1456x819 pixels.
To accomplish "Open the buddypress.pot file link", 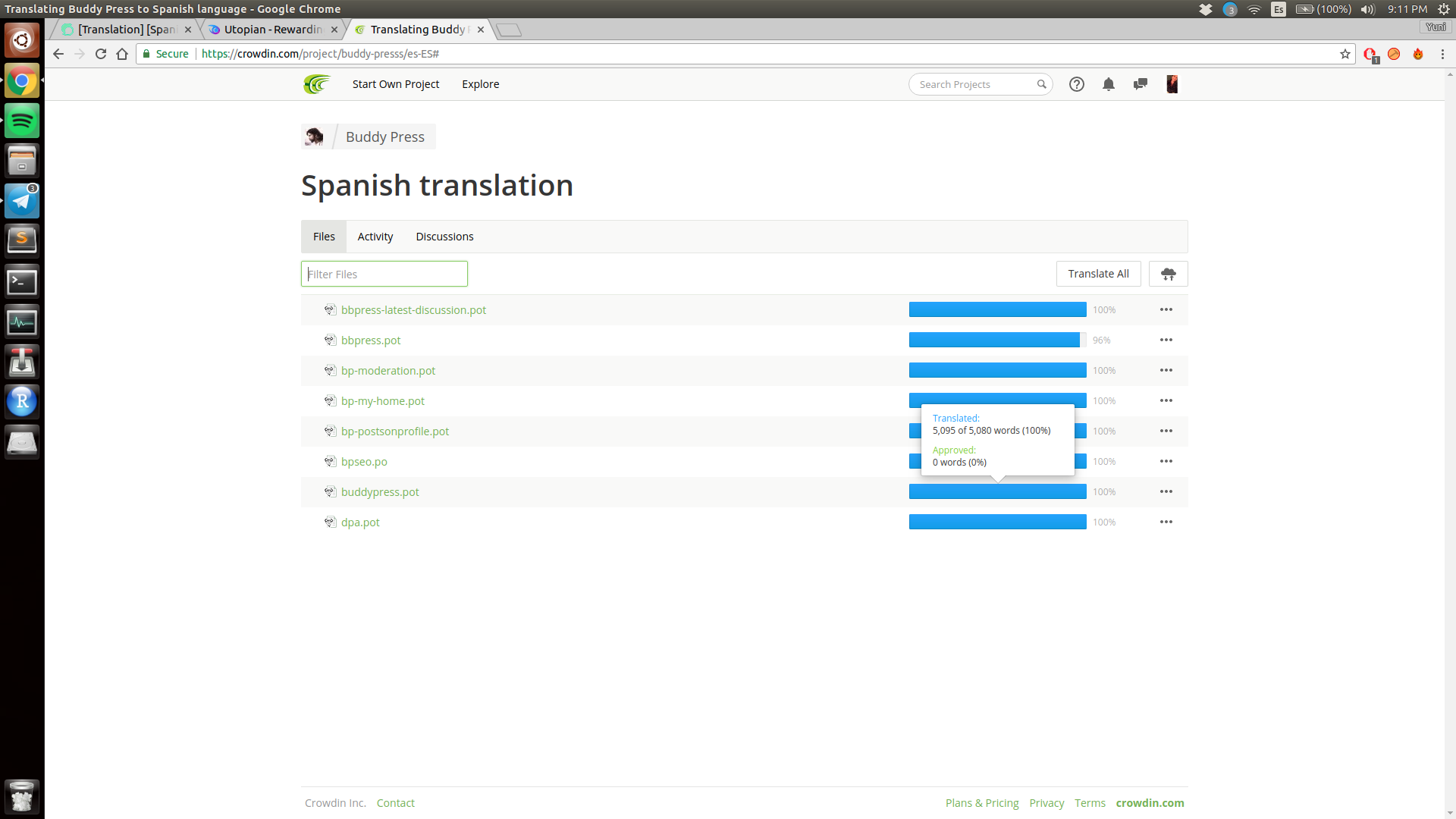I will pos(380,492).
